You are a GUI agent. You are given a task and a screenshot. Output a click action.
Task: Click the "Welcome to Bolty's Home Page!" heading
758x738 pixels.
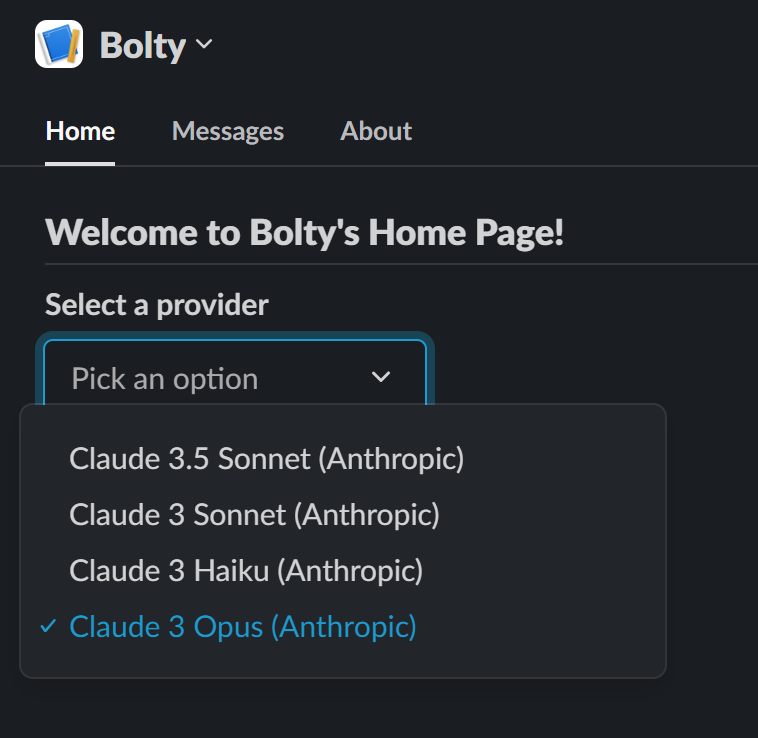click(305, 233)
